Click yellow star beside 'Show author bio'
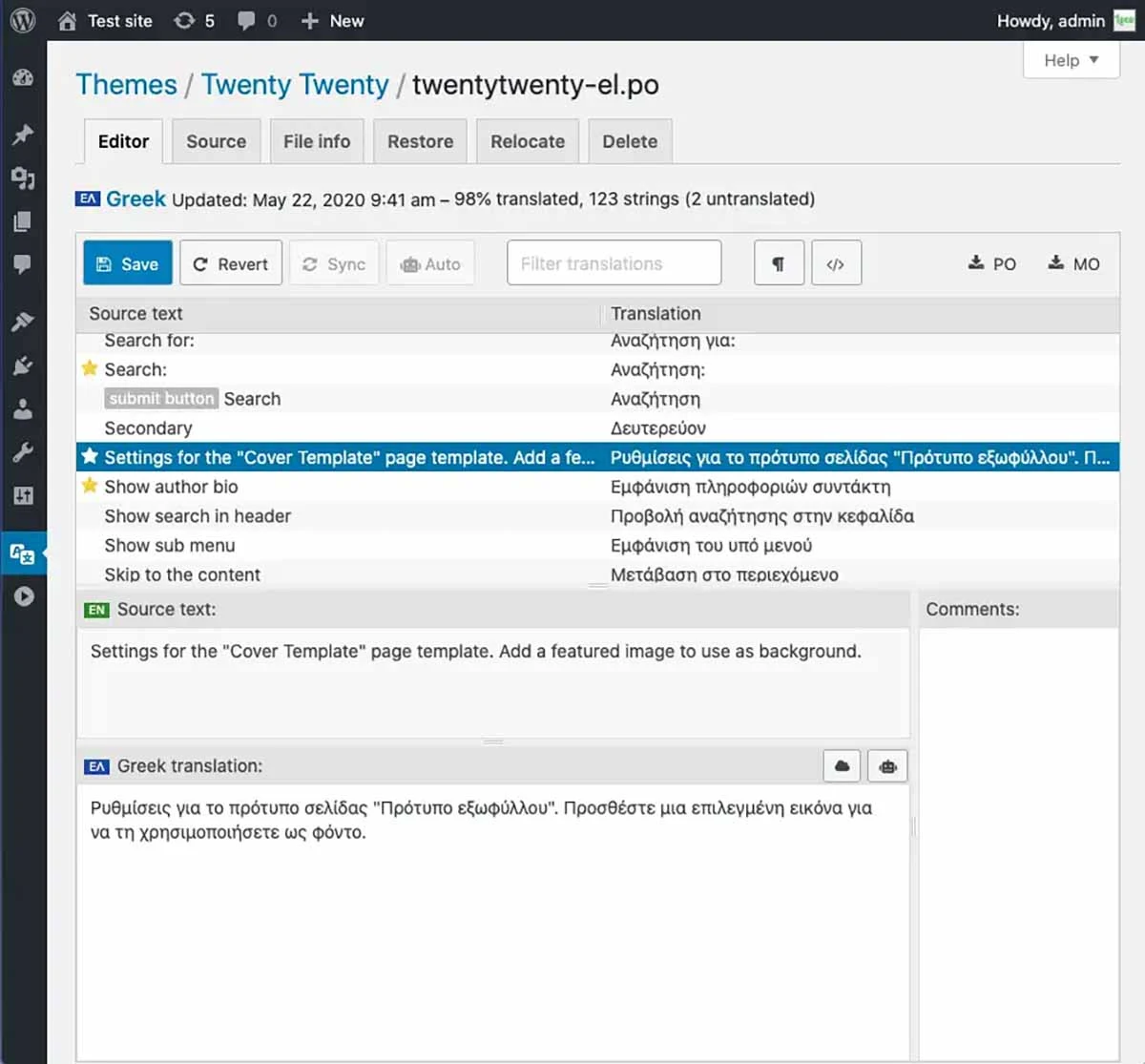Image resolution: width=1145 pixels, height=1064 pixels. tap(90, 486)
